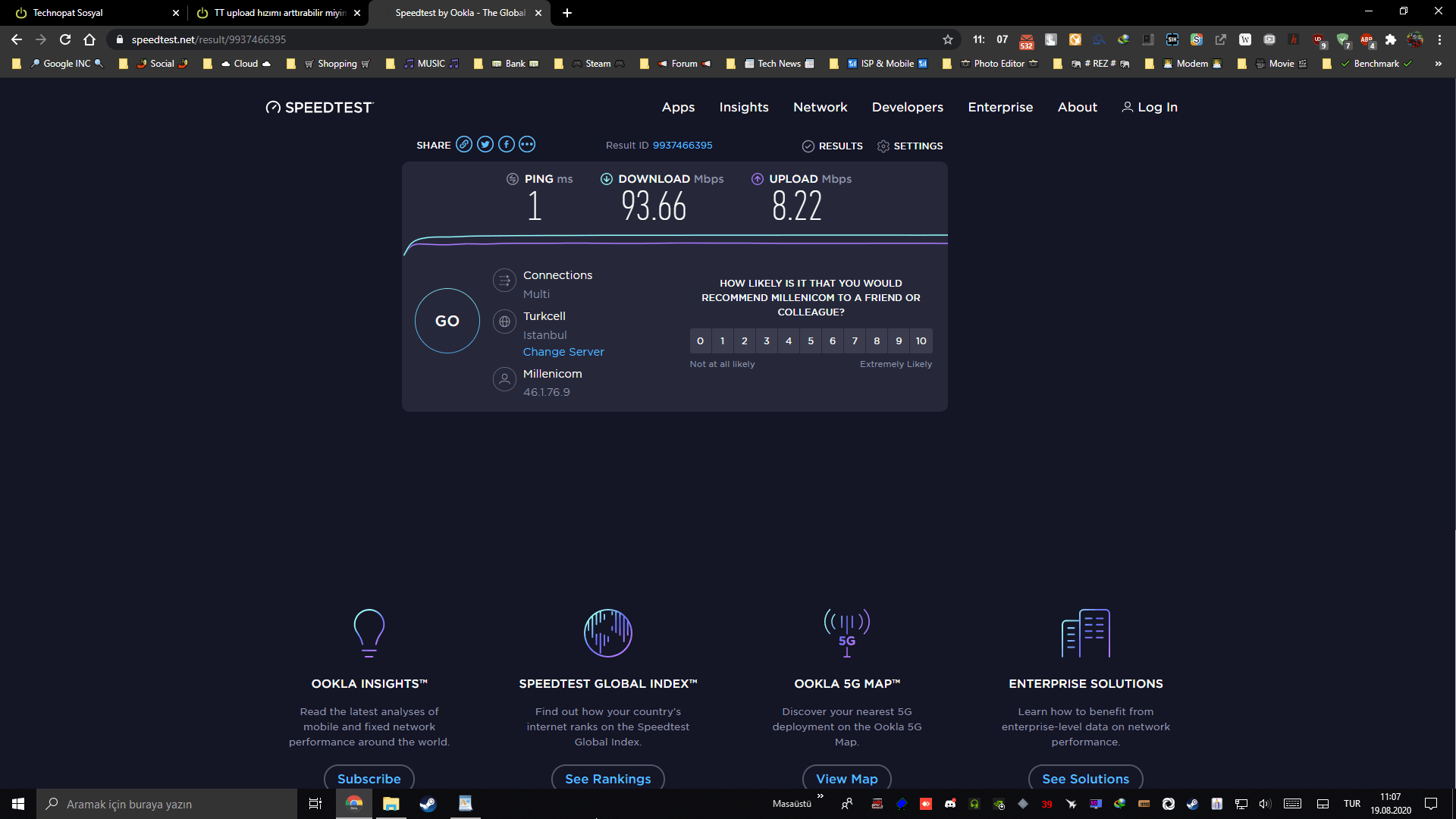
Task: Expand hidden bookmarks overflow chevron
Action: coord(1438,64)
